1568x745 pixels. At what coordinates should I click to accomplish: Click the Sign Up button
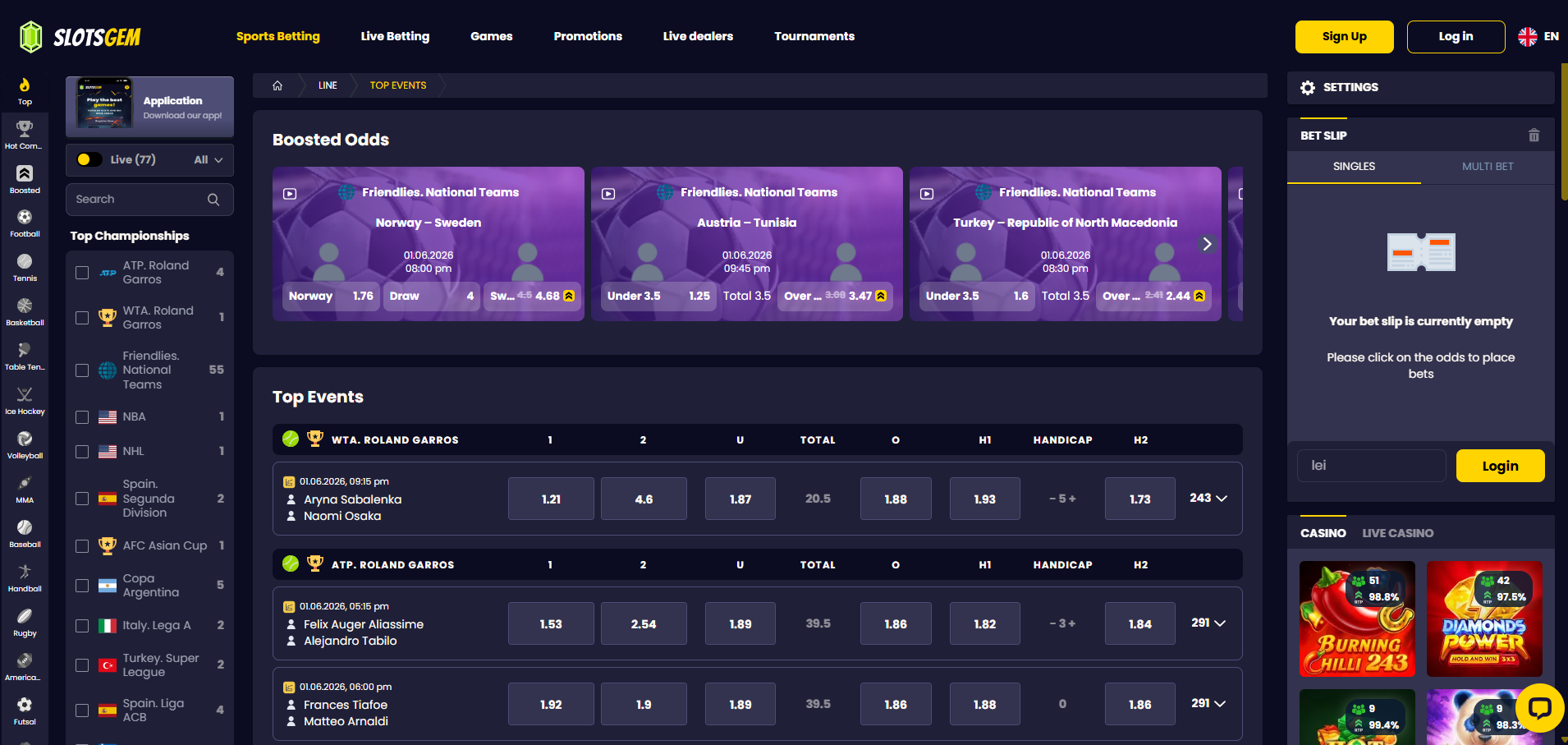pos(1345,37)
